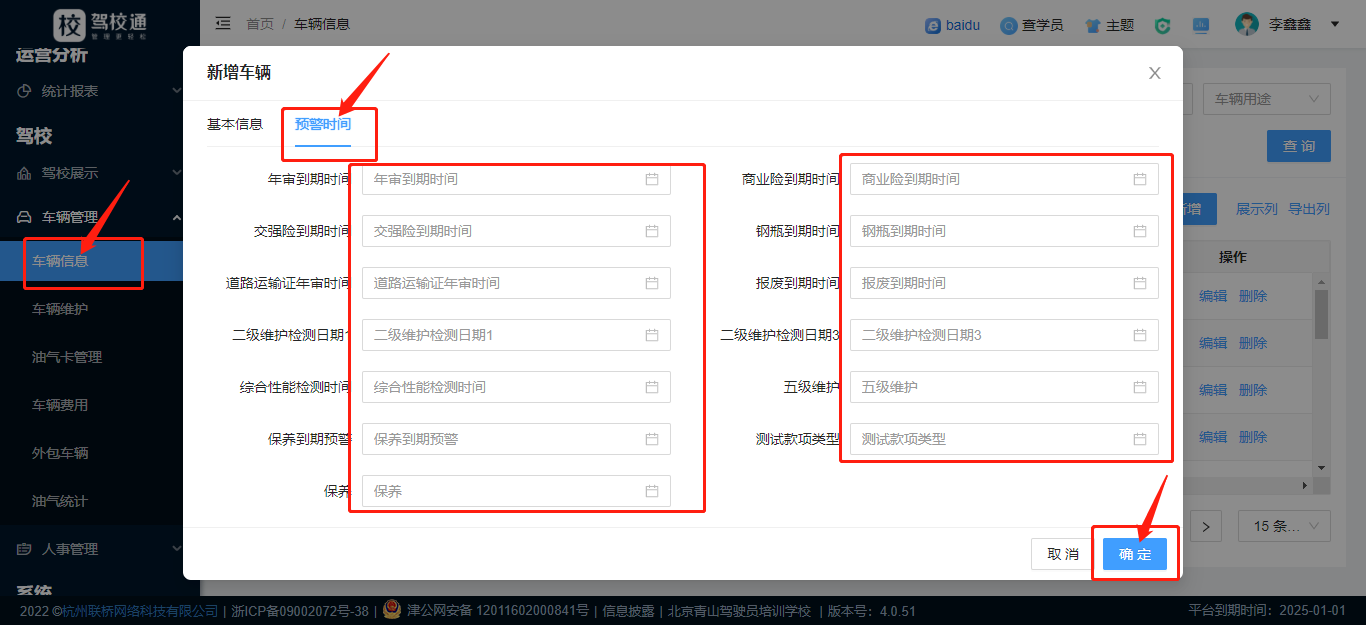Go to next page arrow in pagination
The width and height of the screenshot is (1366, 625).
click(1207, 526)
